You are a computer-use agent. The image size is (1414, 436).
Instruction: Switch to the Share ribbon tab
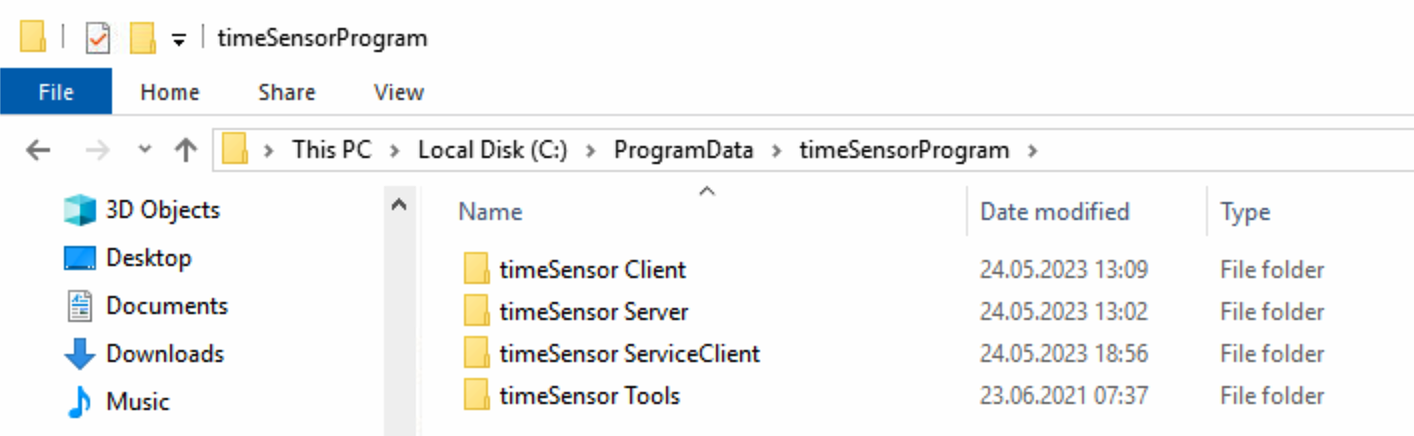coord(287,92)
